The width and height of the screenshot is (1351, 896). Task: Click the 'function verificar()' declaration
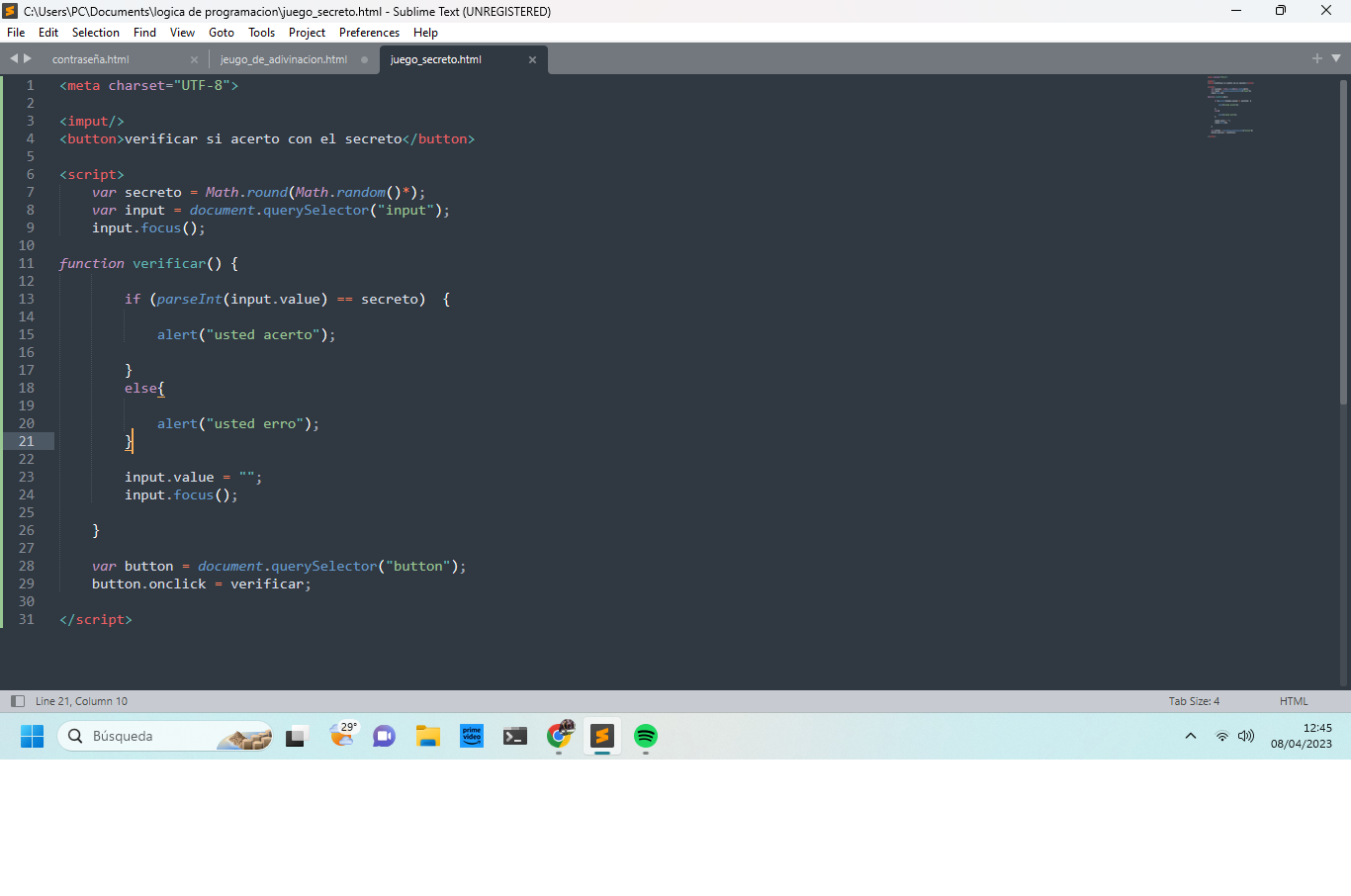click(148, 263)
